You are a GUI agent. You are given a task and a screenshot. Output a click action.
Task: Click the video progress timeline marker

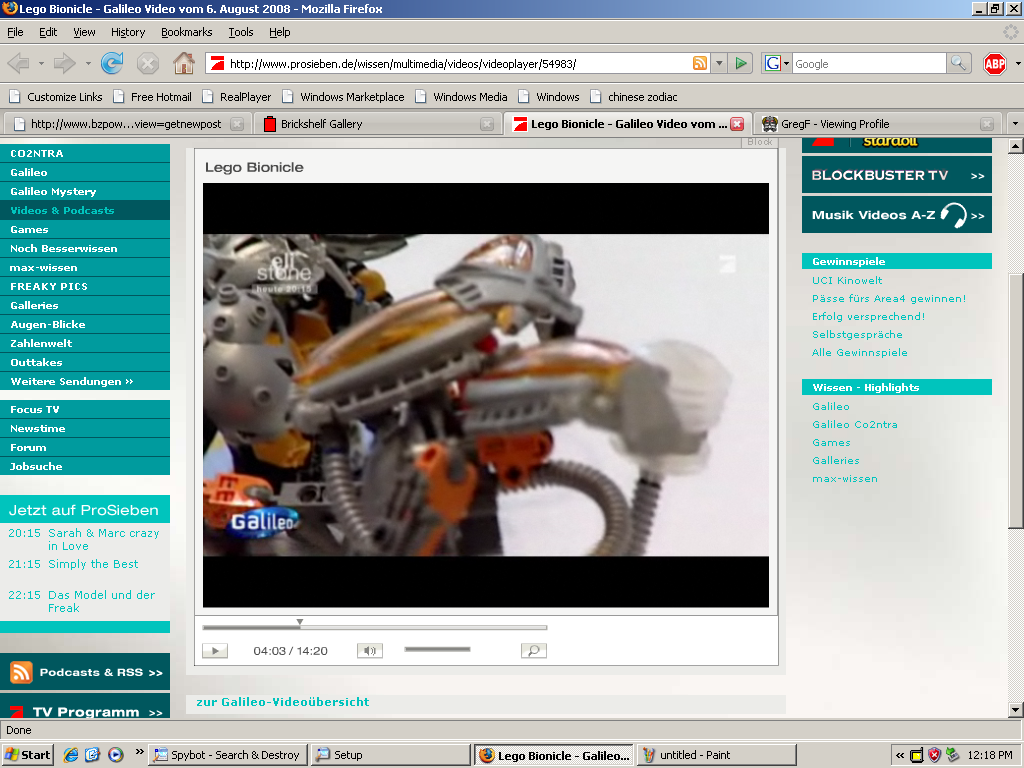click(x=300, y=623)
